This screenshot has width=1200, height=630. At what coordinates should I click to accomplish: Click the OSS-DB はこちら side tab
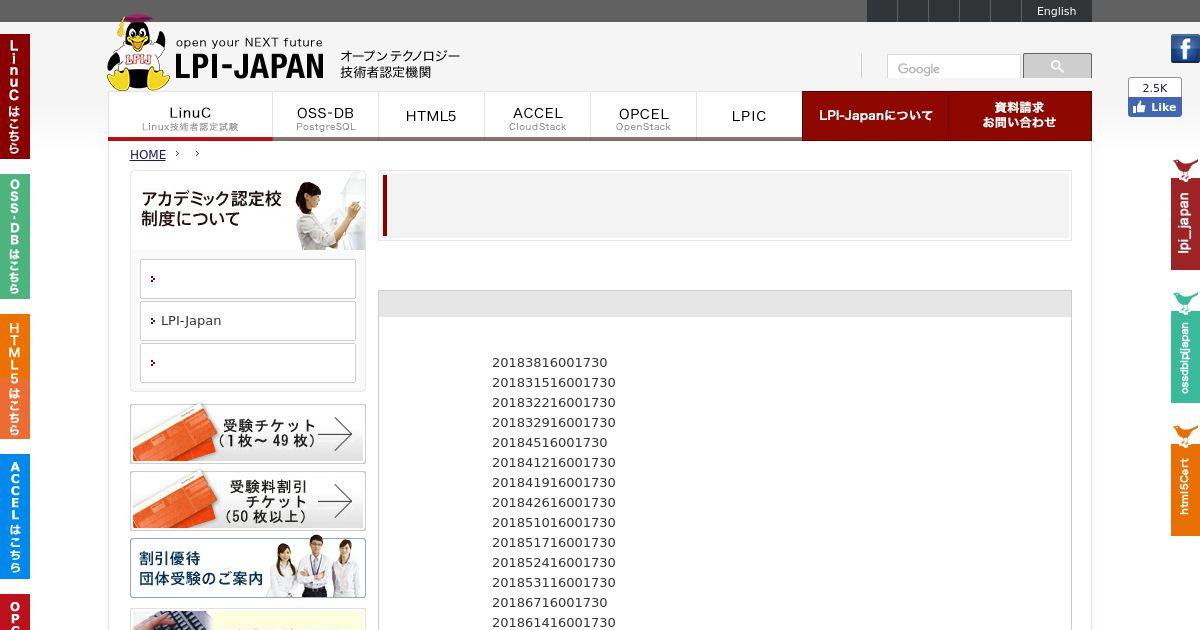pyautogui.click(x=15, y=236)
